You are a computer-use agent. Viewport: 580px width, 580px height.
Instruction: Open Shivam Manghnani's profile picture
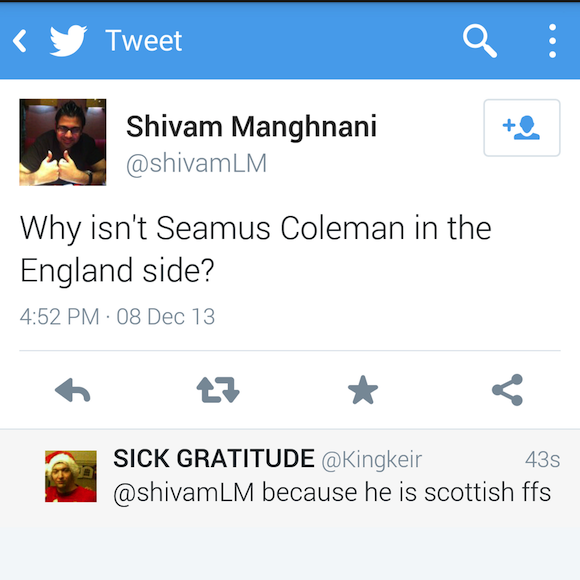point(63,142)
